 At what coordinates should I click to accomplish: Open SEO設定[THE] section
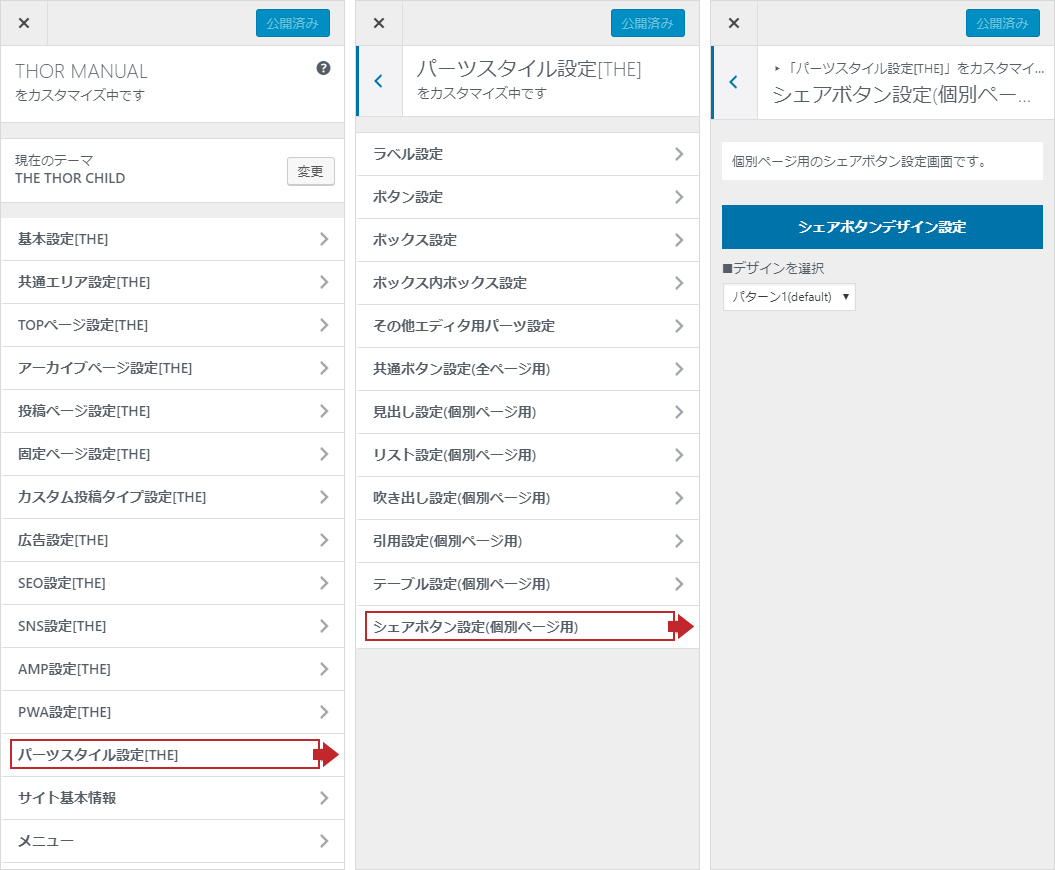click(172, 583)
